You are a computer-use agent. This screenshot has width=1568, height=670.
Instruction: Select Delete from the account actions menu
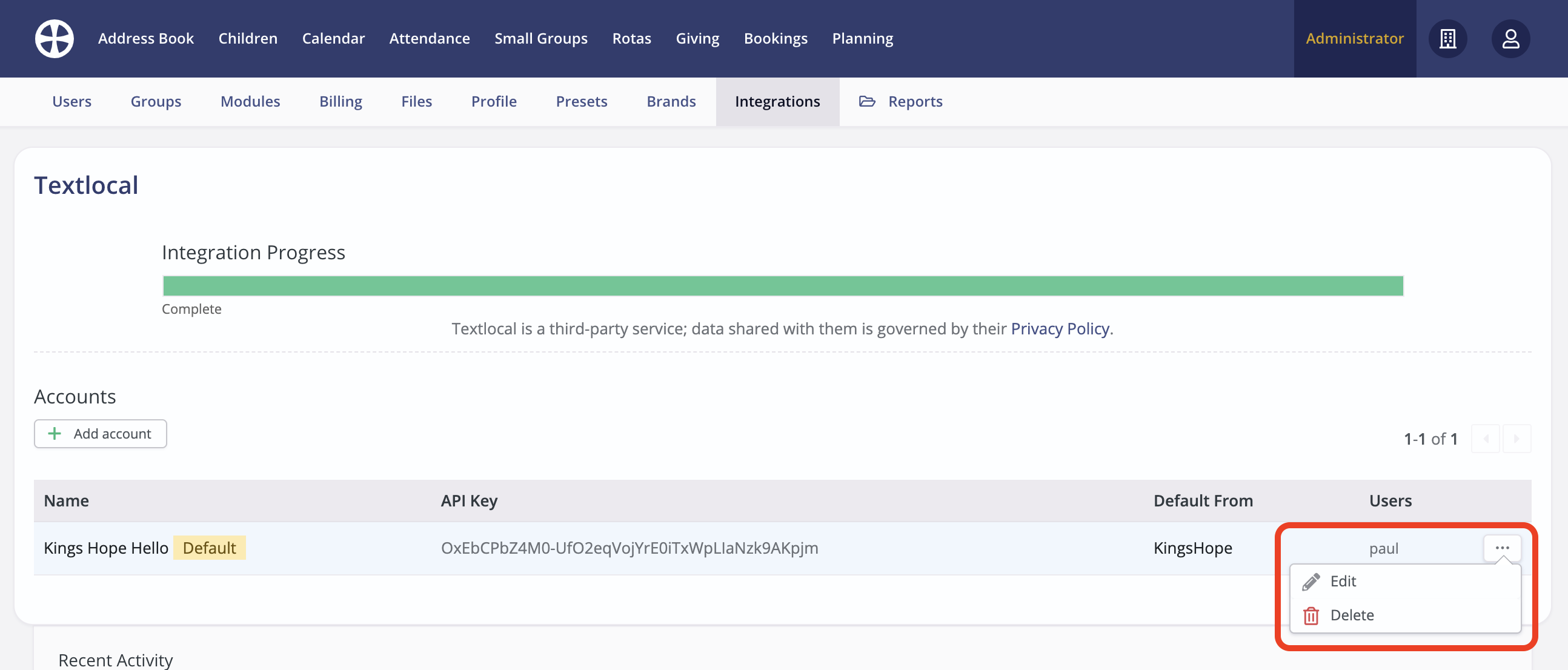click(x=1352, y=615)
